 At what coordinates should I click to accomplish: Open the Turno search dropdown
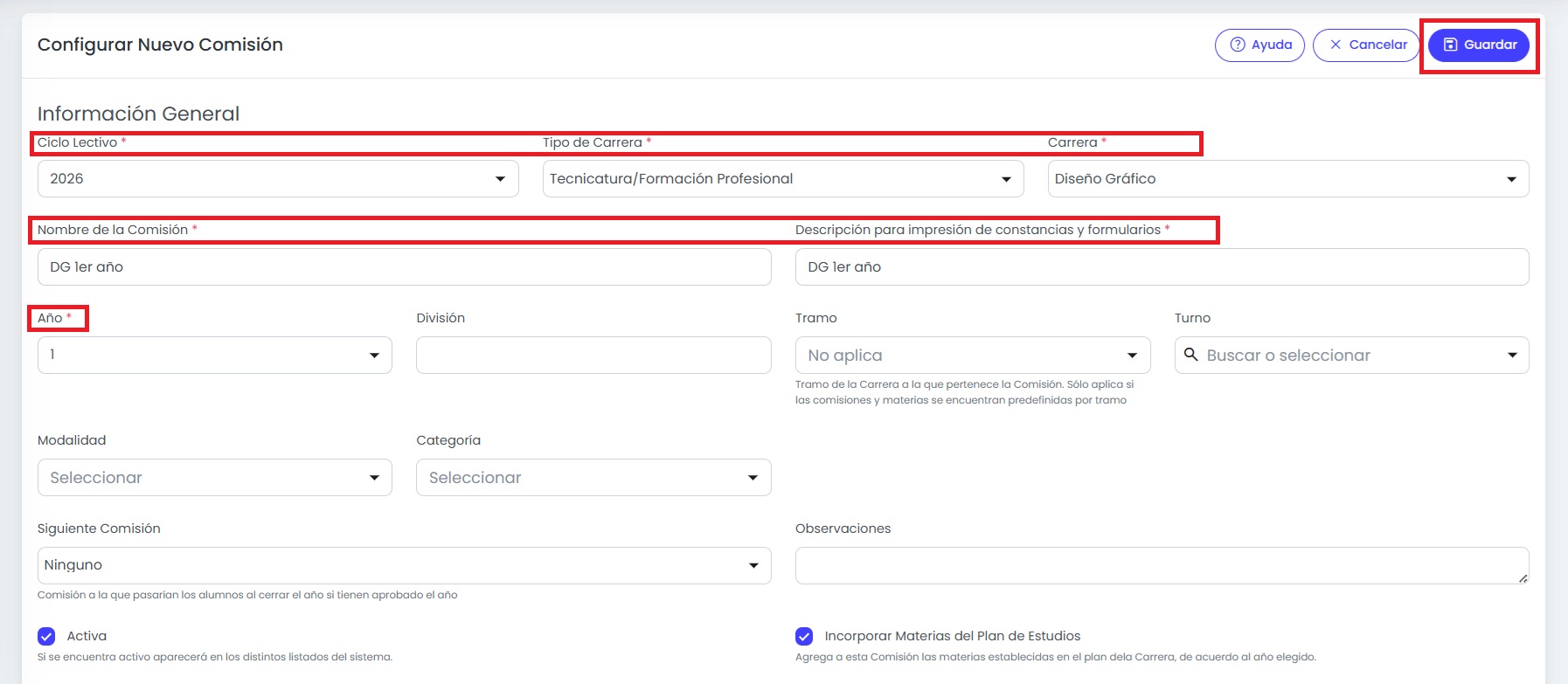(1352, 355)
